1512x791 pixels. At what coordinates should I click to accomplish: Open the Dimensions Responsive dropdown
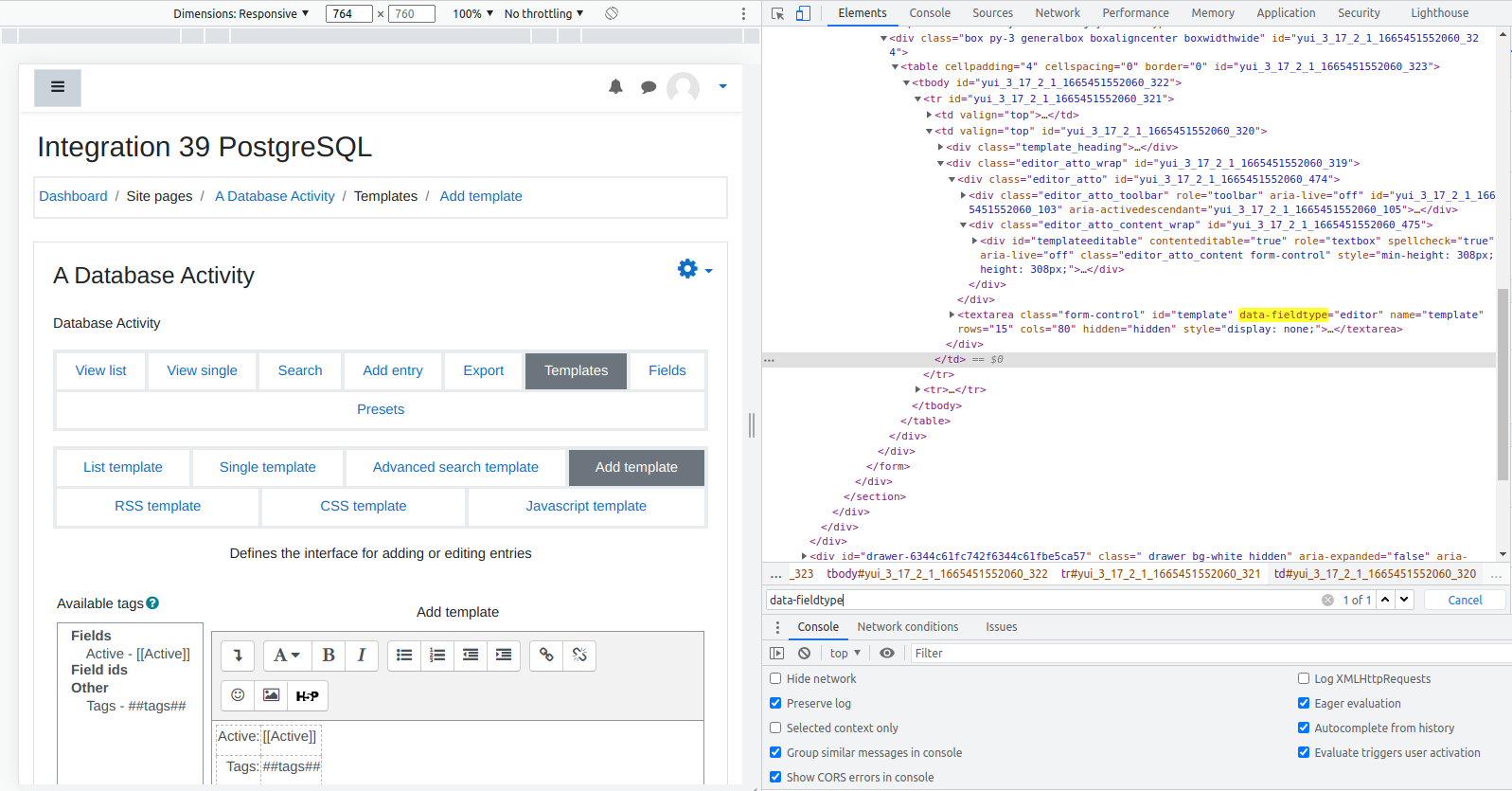click(240, 13)
